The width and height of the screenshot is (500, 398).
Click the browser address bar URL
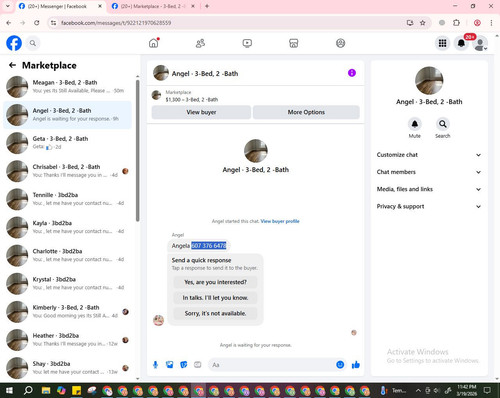click(x=116, y=23)
